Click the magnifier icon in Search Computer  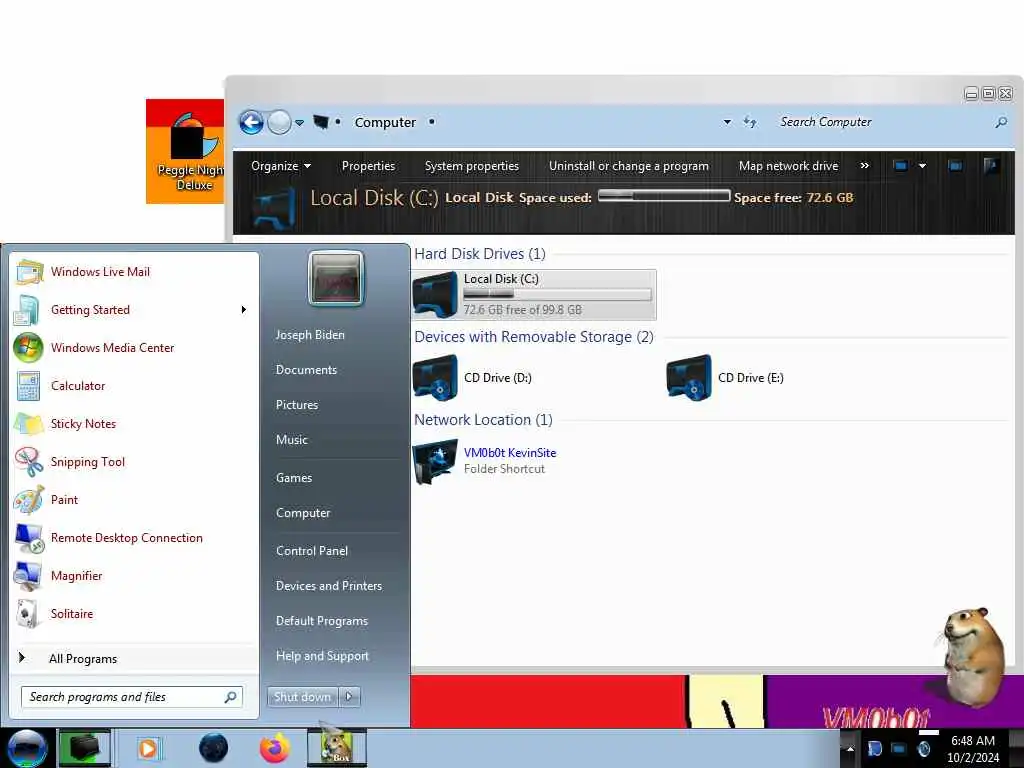[1001, 122]
